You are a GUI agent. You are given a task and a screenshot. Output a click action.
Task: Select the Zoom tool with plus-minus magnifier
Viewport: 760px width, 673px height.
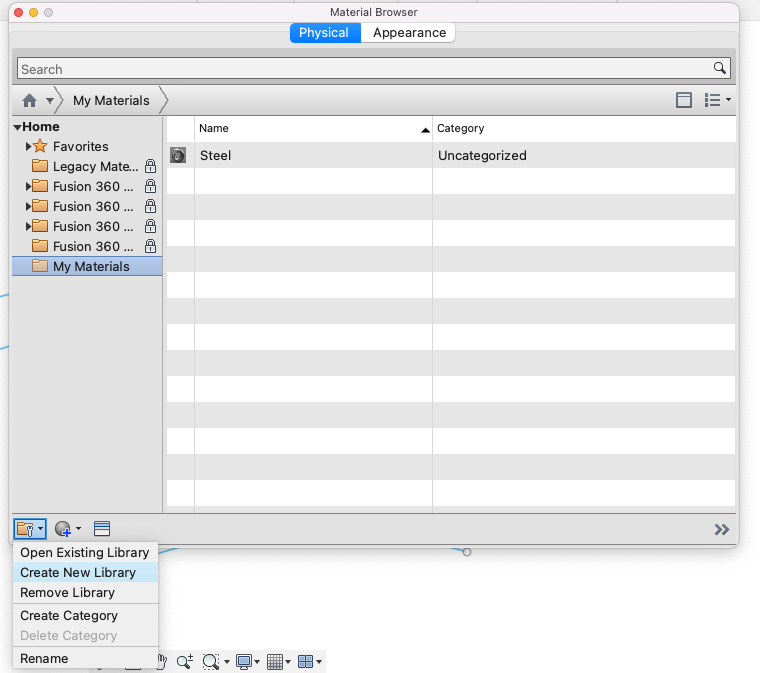tap(185, 661)
